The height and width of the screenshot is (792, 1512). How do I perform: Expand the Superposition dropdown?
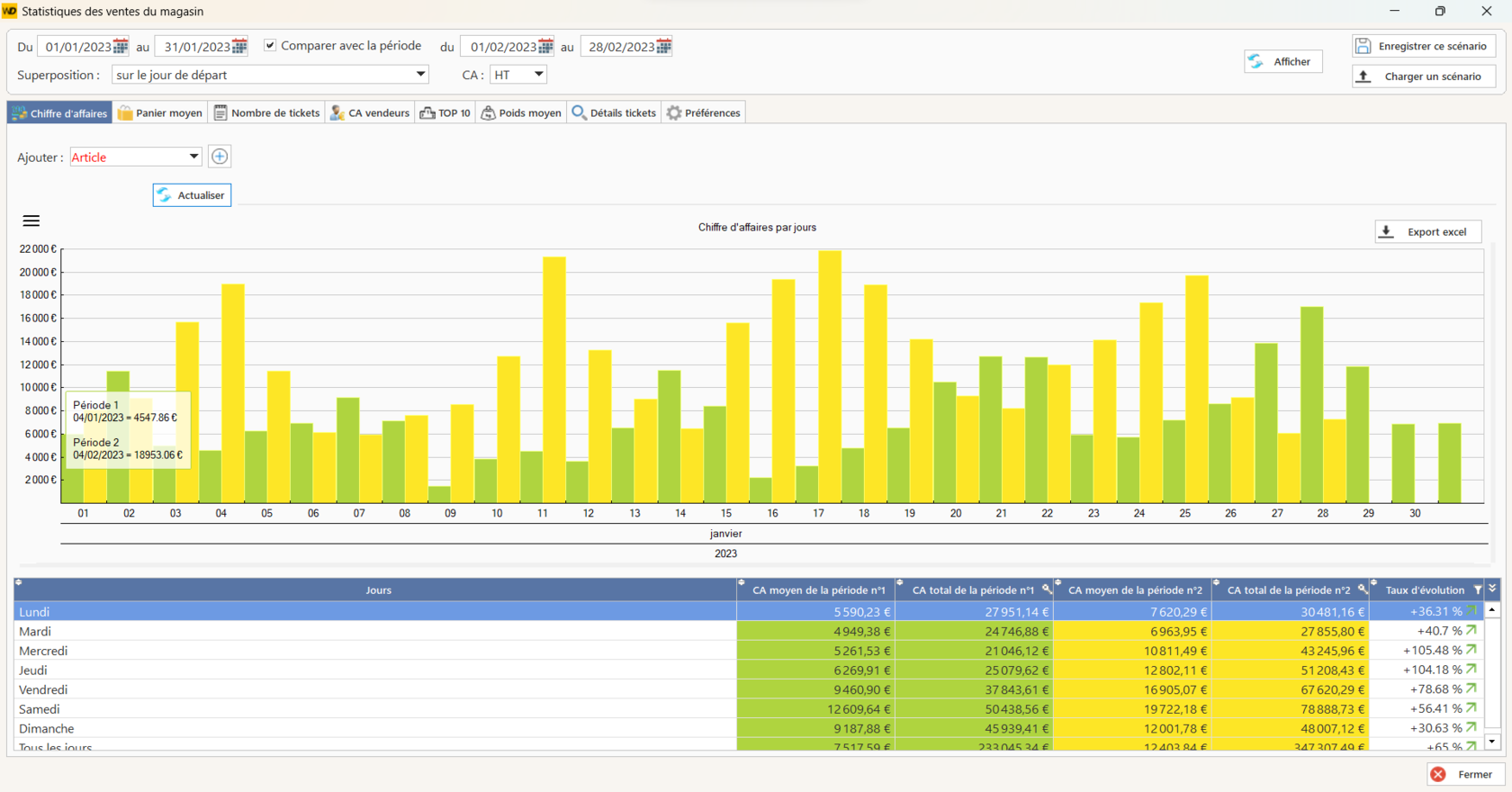(x=420, y=75)
